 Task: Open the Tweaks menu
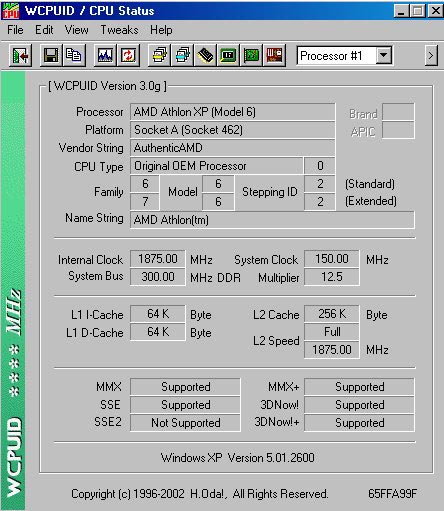119,30
